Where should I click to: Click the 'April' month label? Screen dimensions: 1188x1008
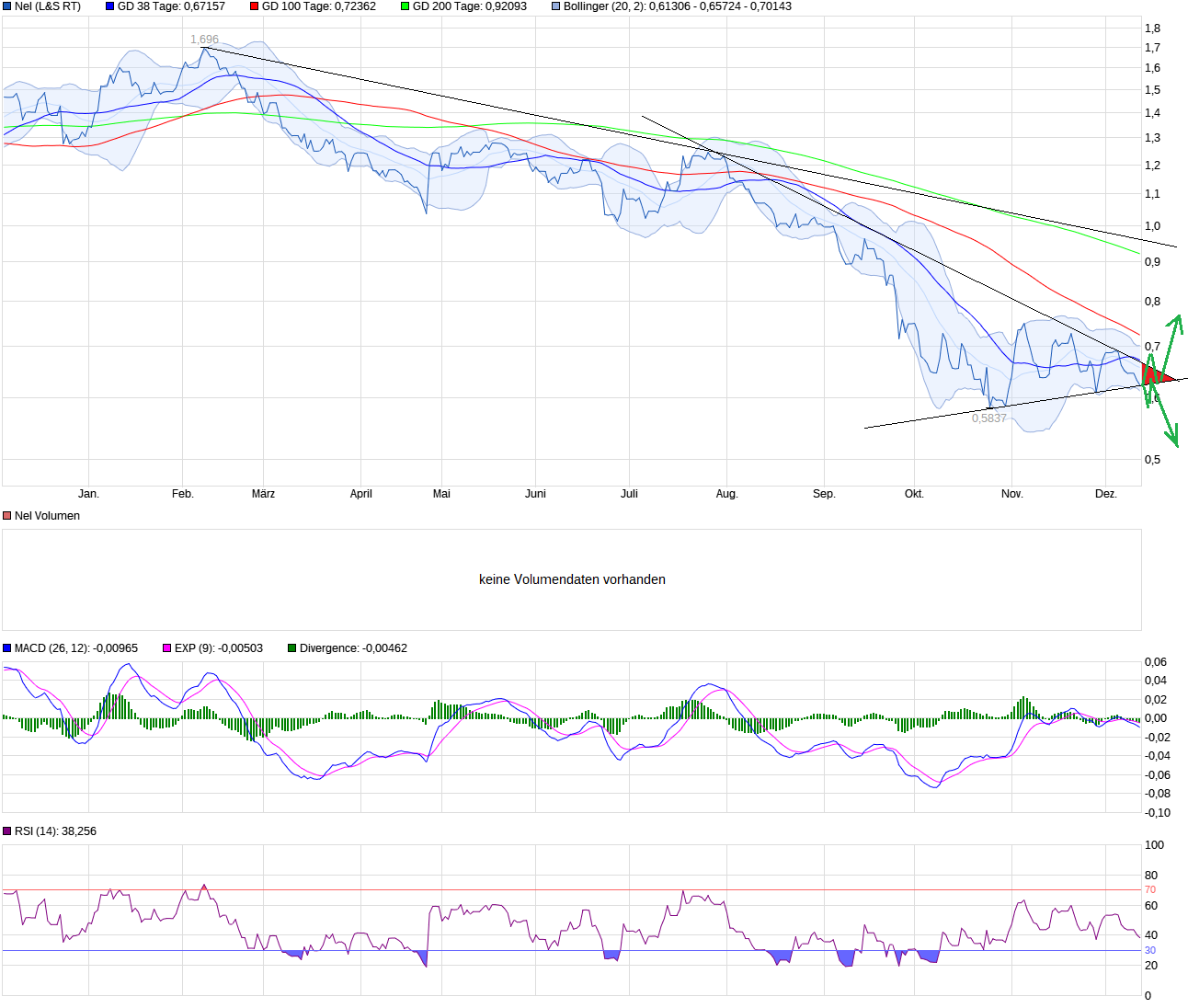(360, 494)
